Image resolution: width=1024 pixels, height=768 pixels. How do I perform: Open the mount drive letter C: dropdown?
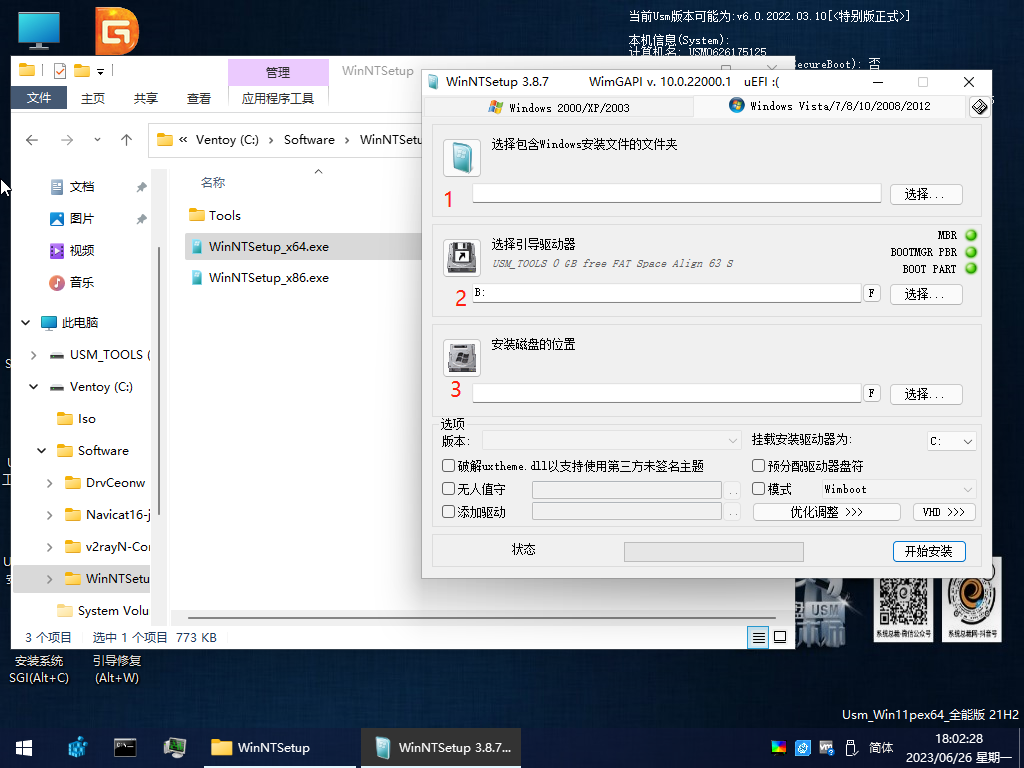click(951, 441)
